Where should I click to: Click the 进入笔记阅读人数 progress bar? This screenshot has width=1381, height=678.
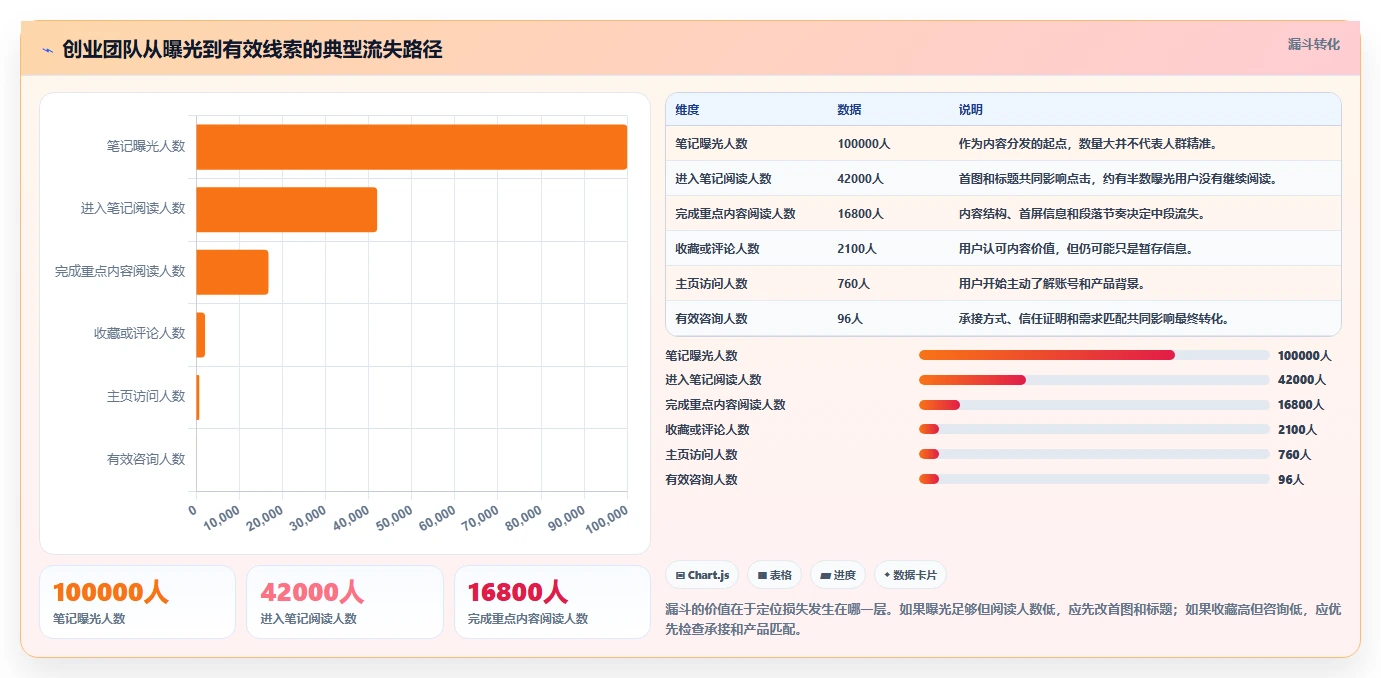(1094, 380)
